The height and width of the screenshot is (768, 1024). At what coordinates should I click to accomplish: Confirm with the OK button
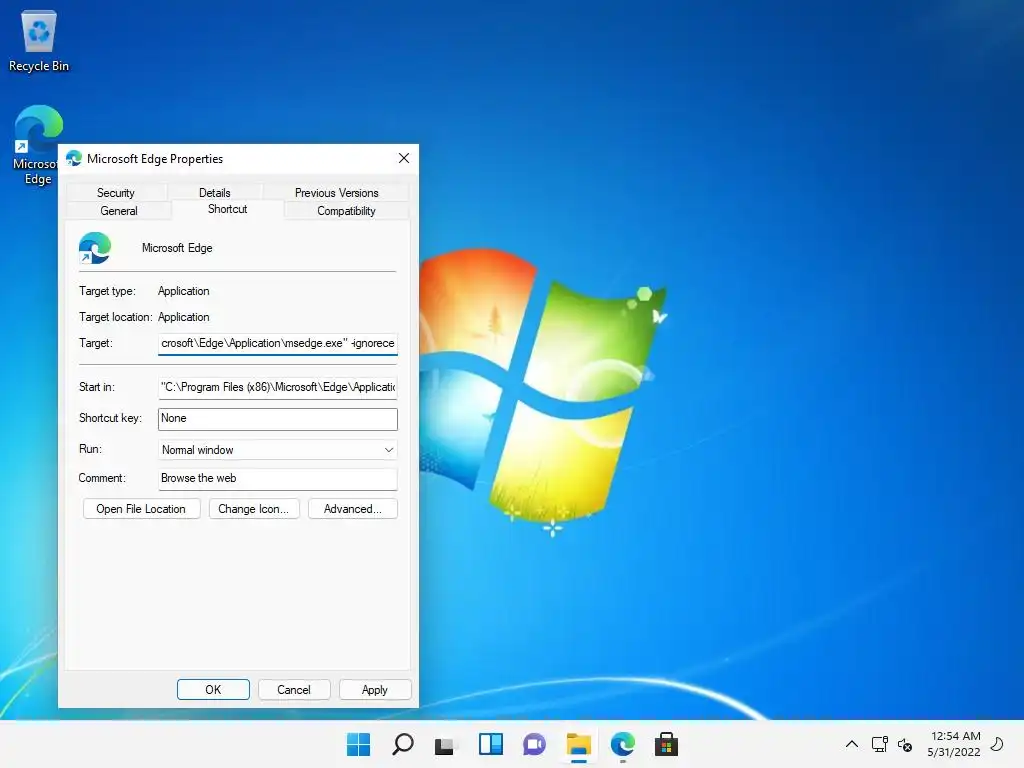(x=213, y=690)
